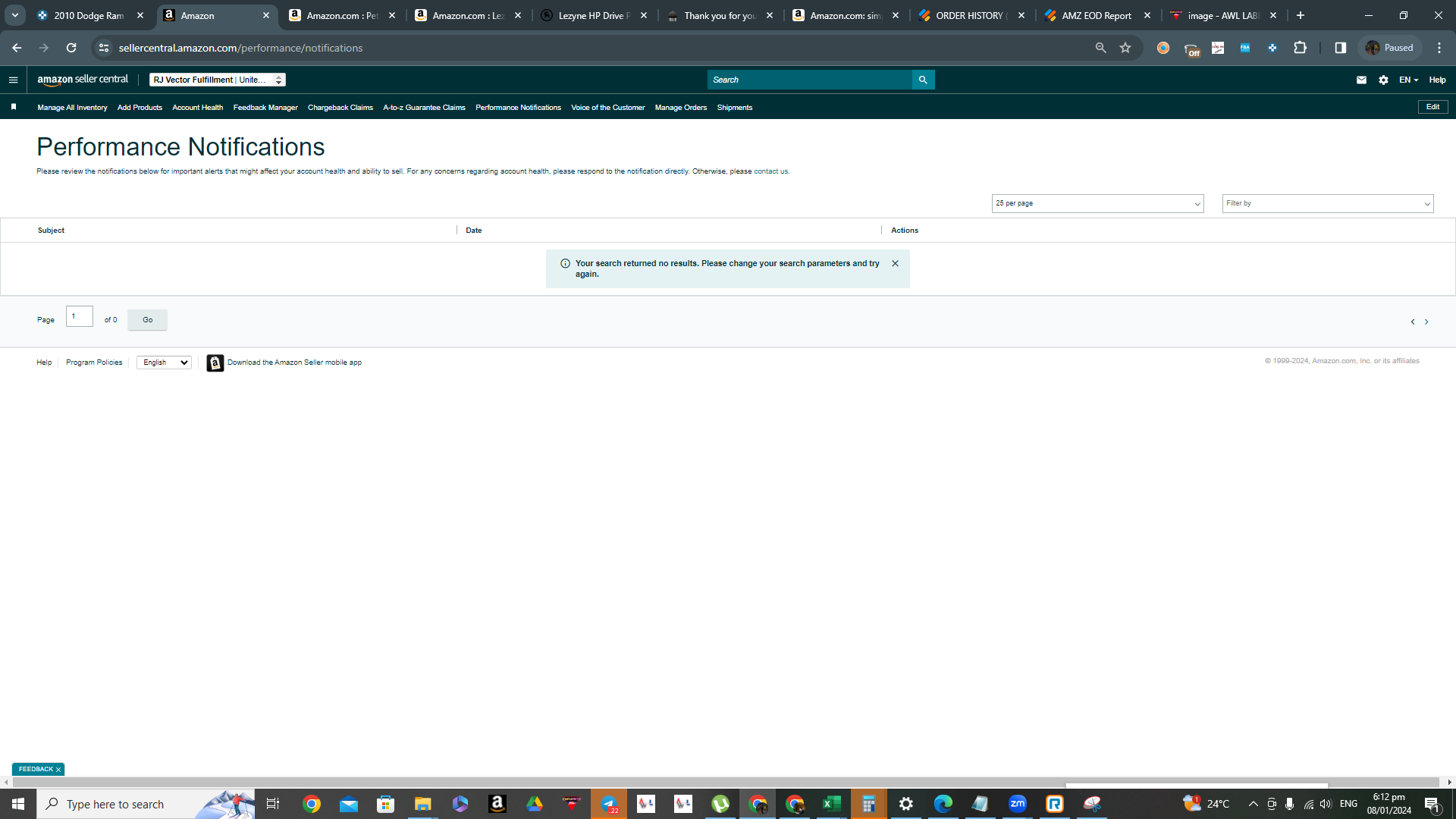Click the Seller Central search magnifier button
The width and height of the screenshot is (1456, 819).
(x=923, y=80)
